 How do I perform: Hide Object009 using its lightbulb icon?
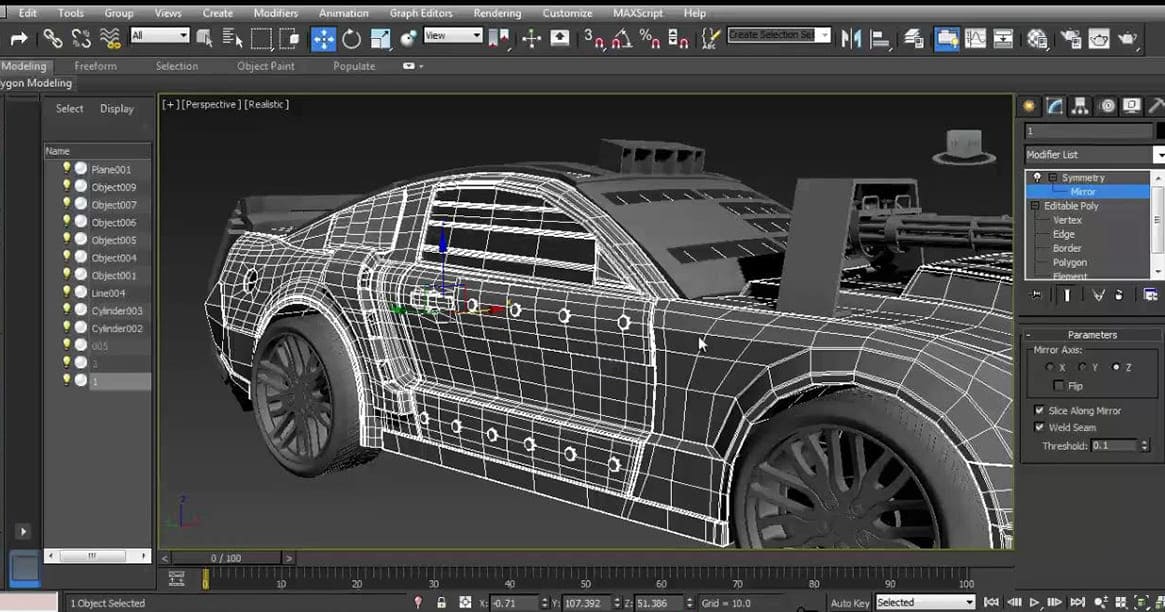pyautogui.click(x=67, y=187)
